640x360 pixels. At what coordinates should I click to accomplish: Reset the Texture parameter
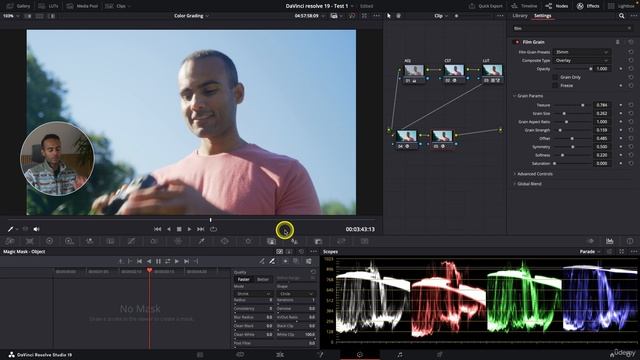click(x=631, y=105)
